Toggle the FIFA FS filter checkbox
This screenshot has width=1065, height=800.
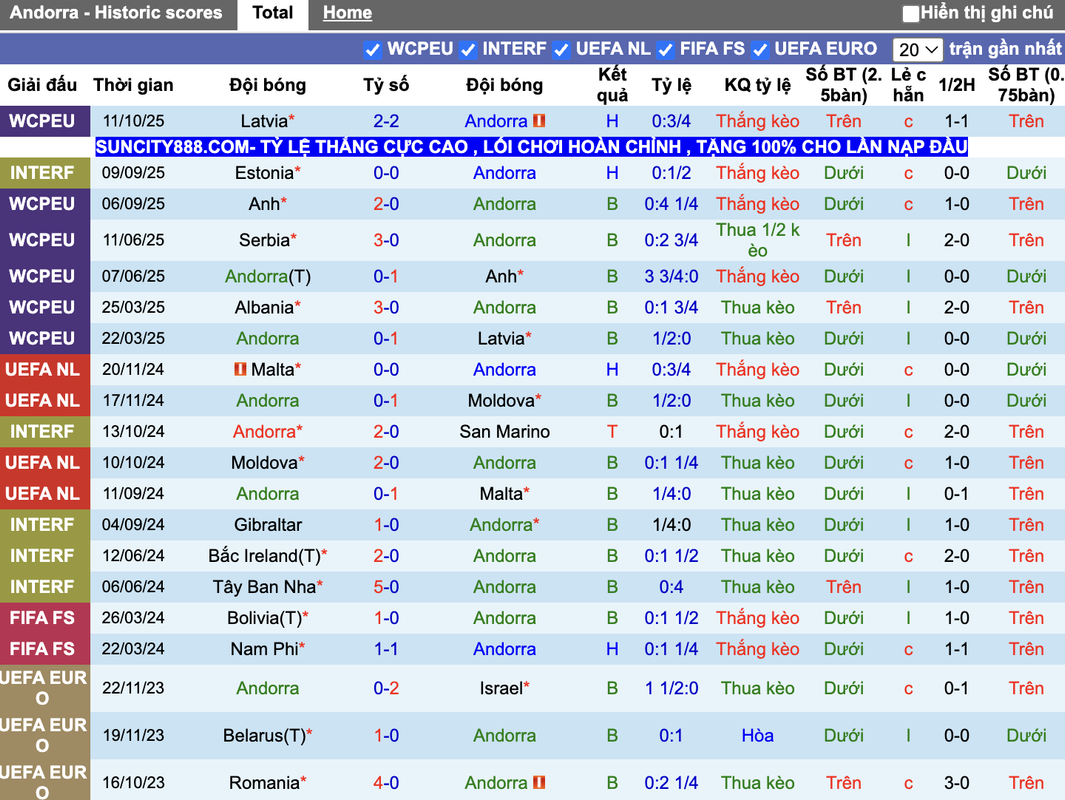[664, 50]
